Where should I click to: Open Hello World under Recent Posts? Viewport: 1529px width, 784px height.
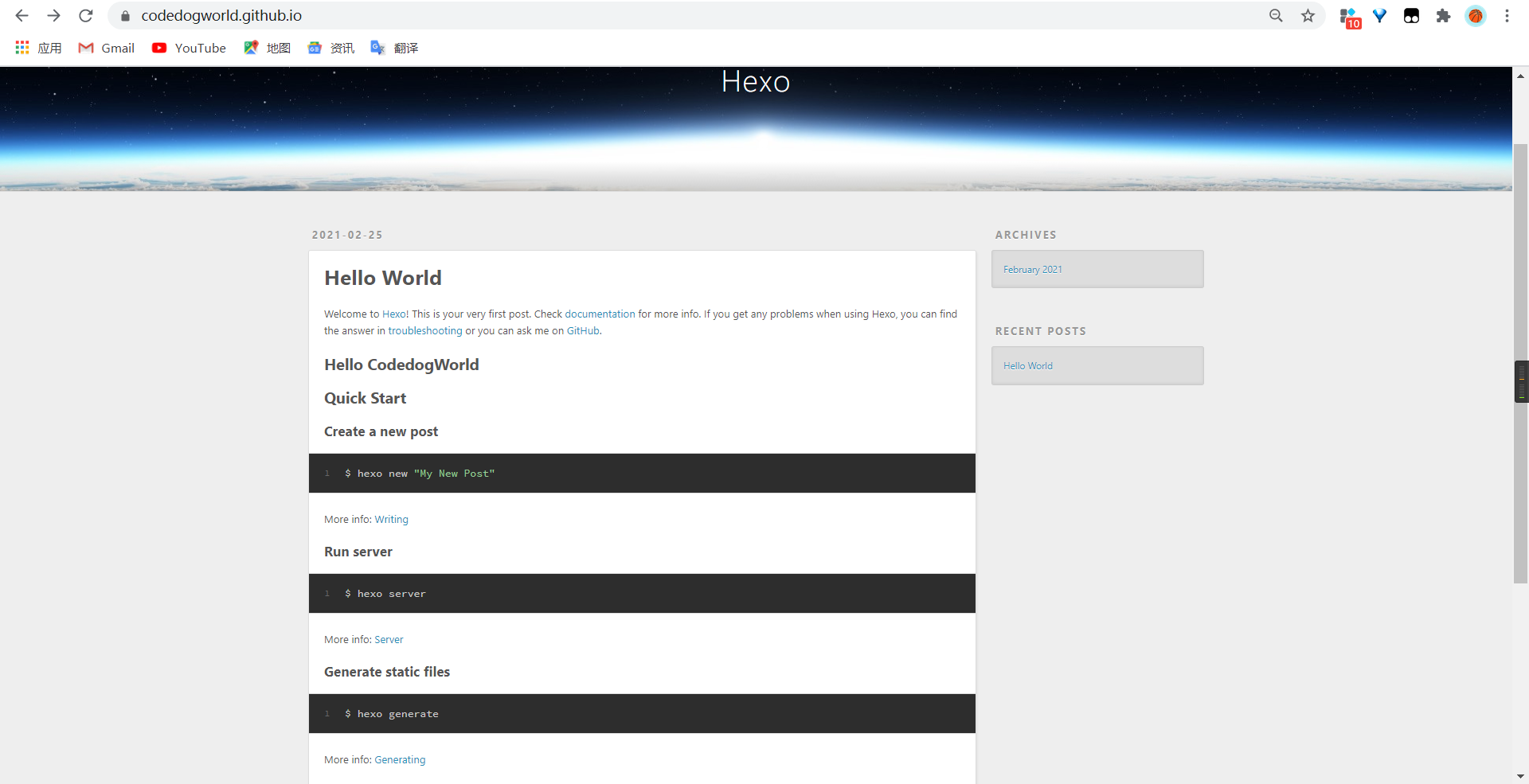click(1027, 366)
